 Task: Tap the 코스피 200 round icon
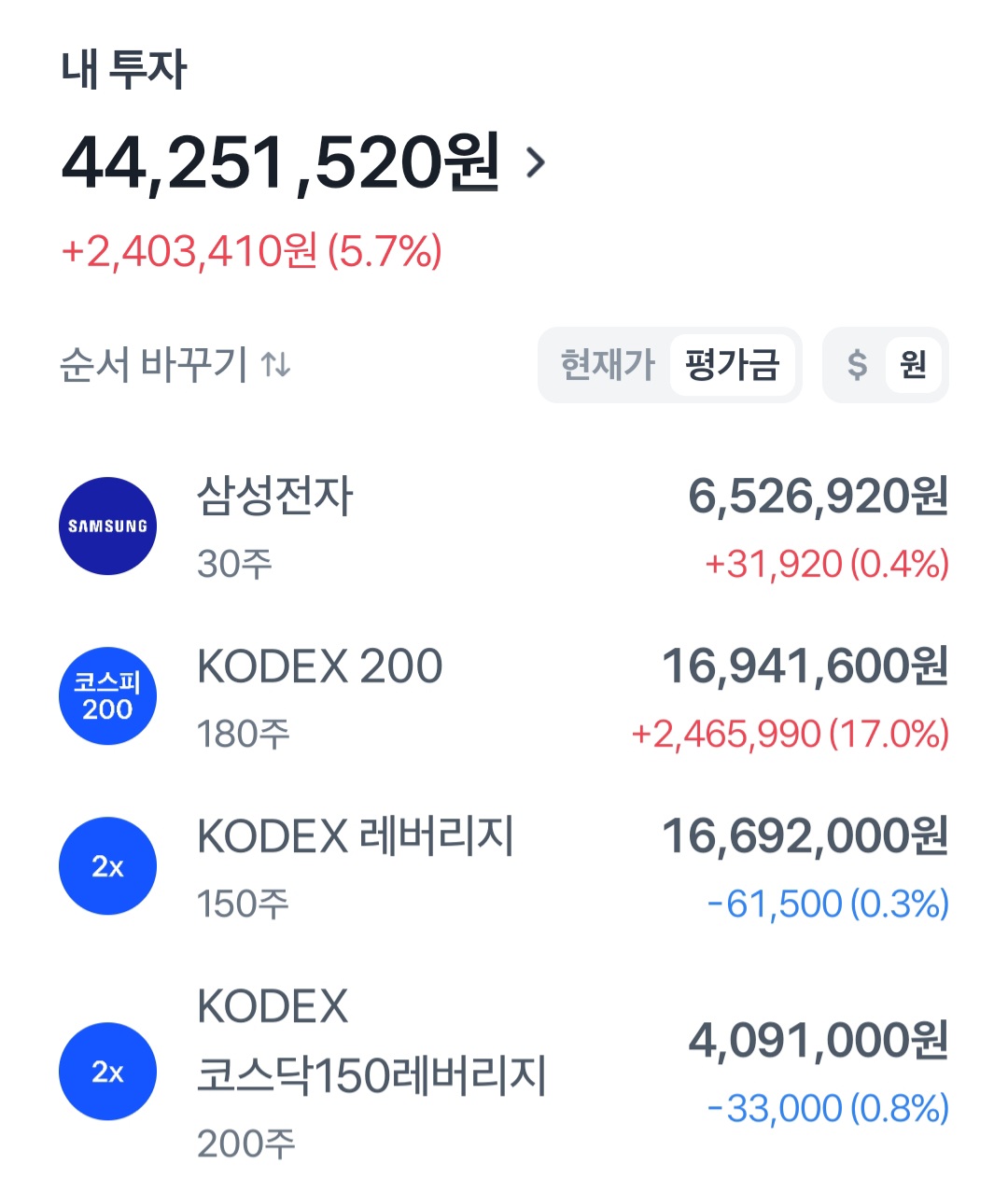click(107, 696)
